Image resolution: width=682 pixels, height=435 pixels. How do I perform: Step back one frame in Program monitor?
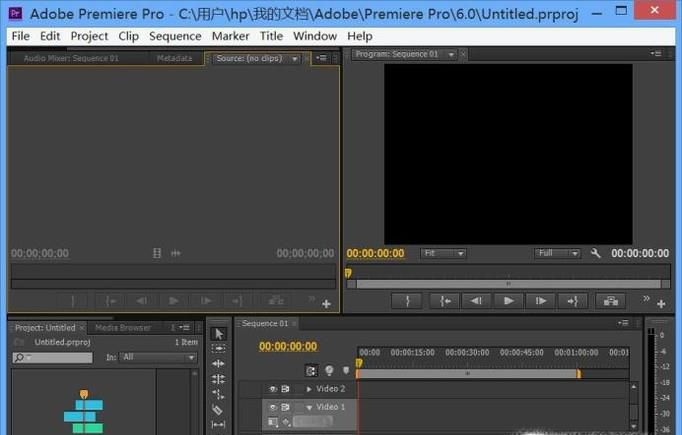(x=476, y=301)
